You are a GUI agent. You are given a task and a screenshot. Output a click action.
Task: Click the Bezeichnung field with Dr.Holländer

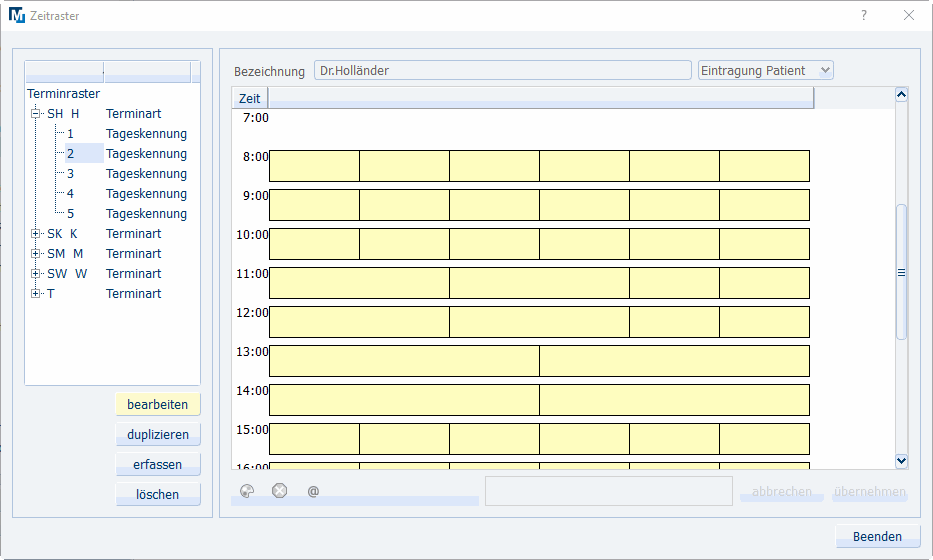[x=502, y=71]
